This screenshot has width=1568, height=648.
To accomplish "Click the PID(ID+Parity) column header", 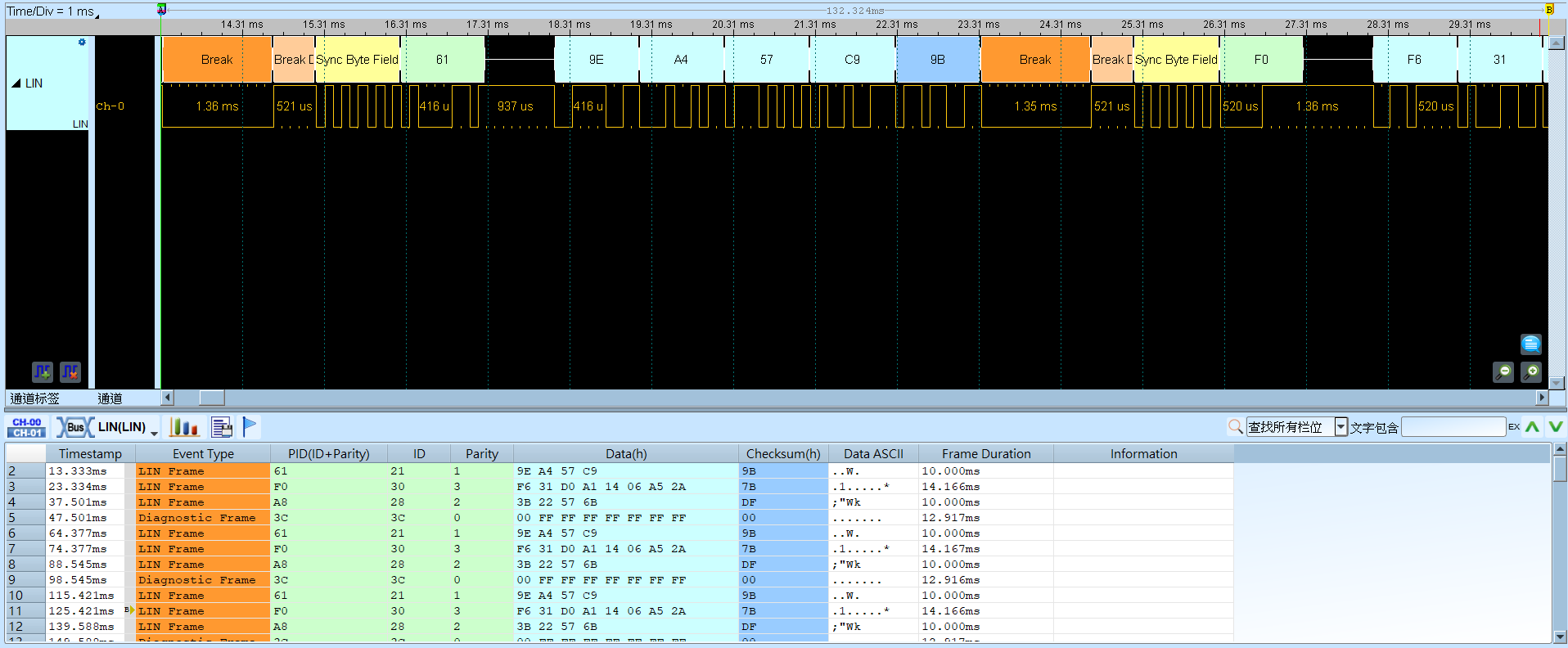I will pyautogui.click(x=329, y=453).
